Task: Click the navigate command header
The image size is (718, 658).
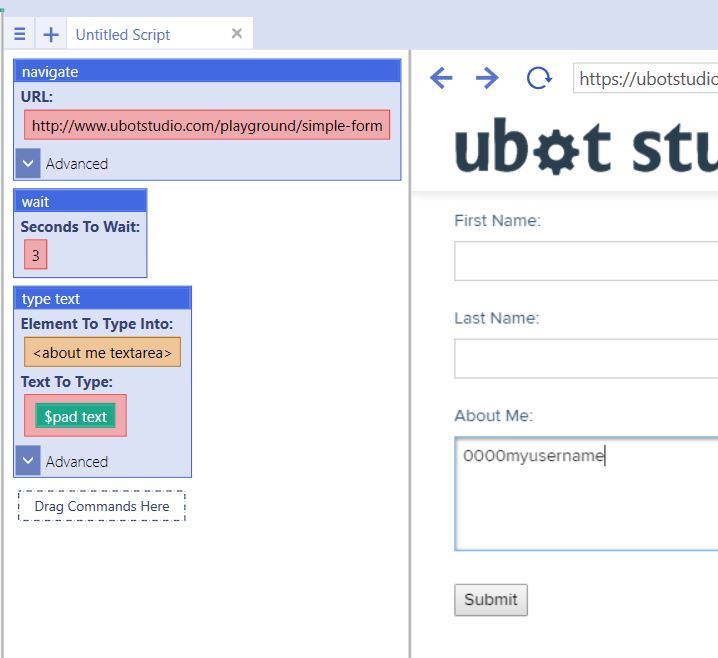Action: (x=207, y=71)
